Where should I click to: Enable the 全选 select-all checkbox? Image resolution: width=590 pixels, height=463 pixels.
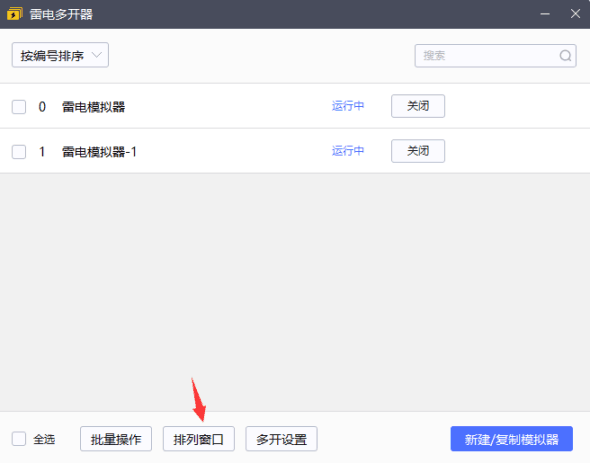coord(19,439)
